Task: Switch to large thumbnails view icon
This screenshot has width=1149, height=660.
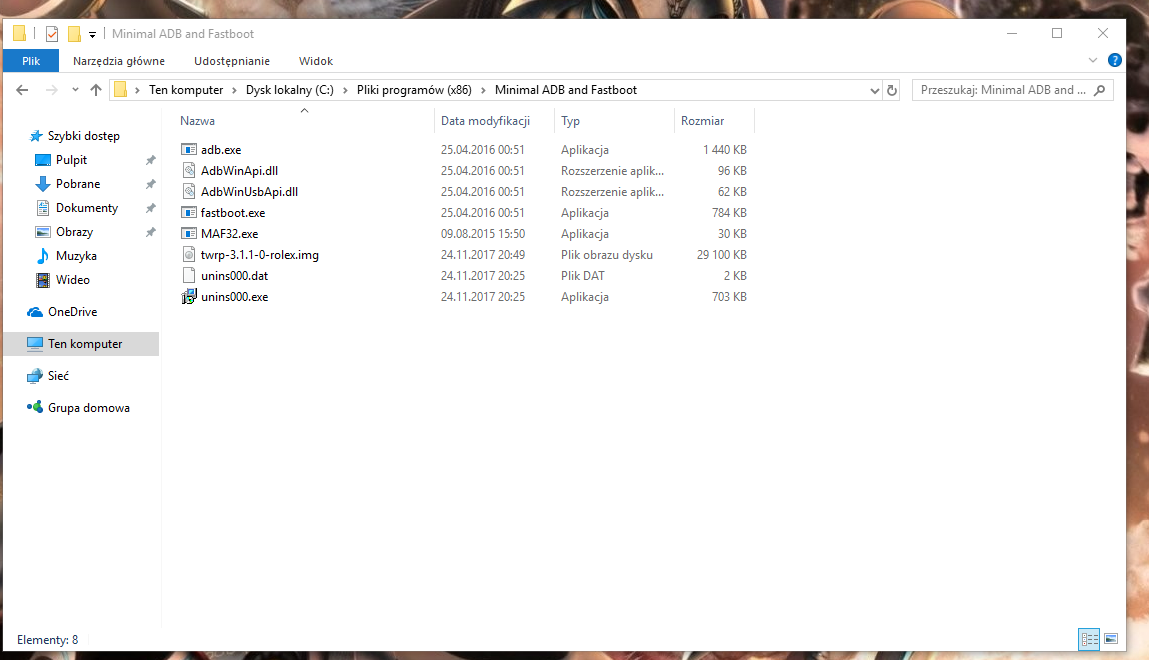Action: pyautogui.click(x=1110, y=639)
